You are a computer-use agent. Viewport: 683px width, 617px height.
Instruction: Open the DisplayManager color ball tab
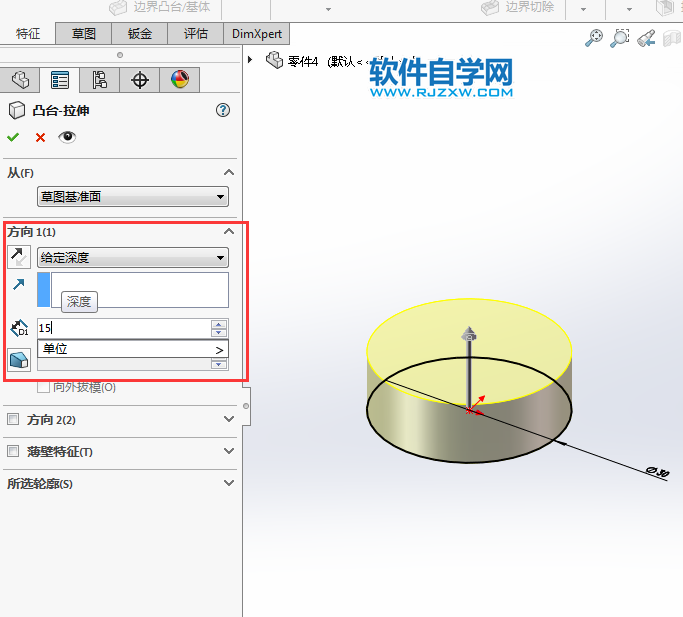[x=180, y=80]
